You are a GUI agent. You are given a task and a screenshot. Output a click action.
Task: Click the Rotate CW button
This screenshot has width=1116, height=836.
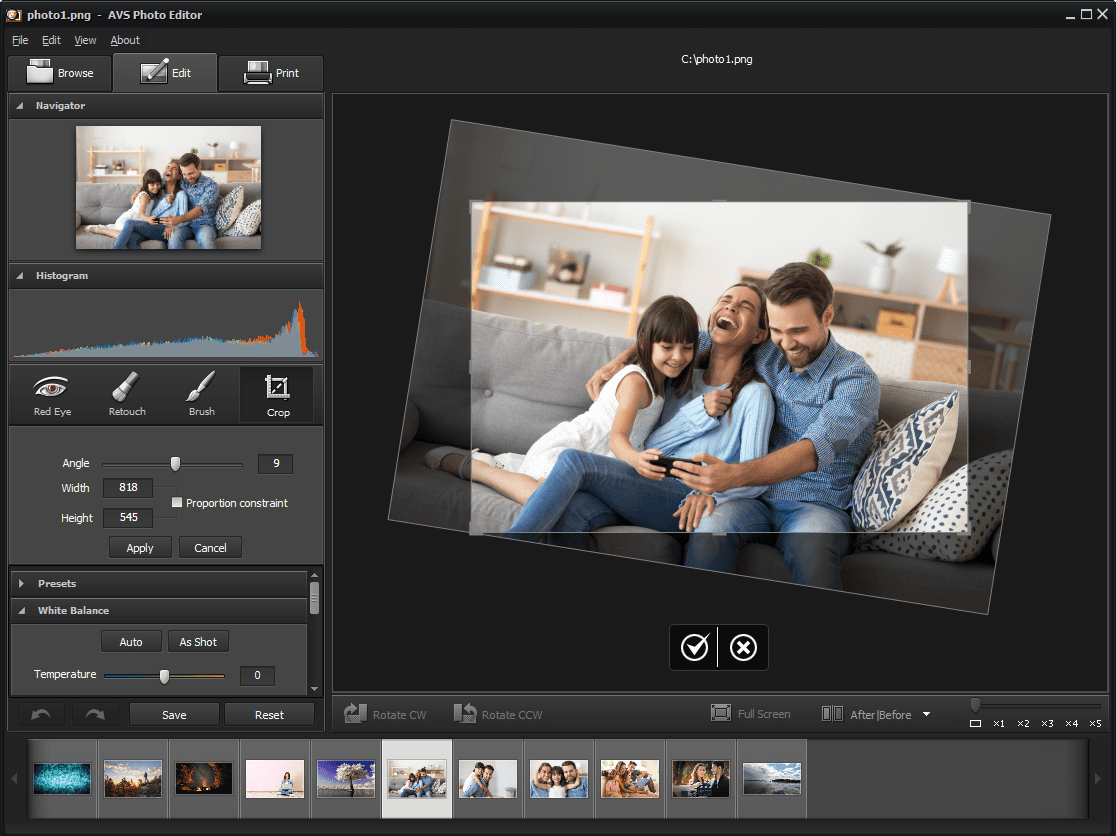click(385, 714)
